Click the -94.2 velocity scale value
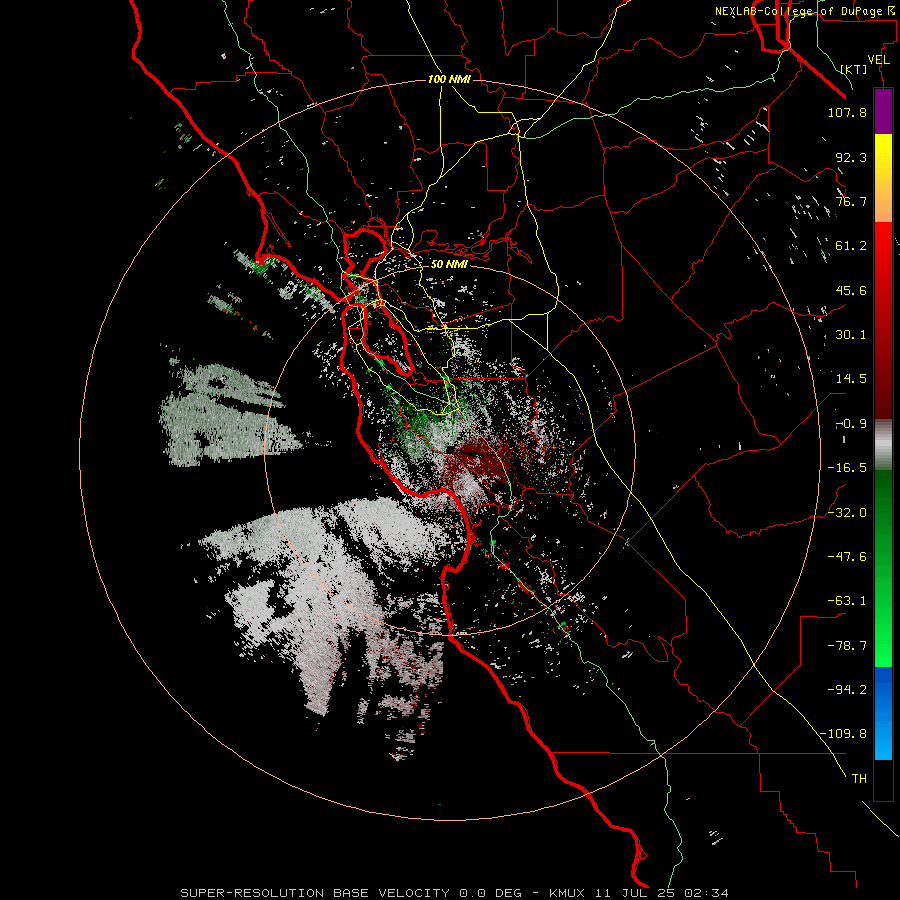The width and height of the screenshot is (900, 900). (847, 689)
